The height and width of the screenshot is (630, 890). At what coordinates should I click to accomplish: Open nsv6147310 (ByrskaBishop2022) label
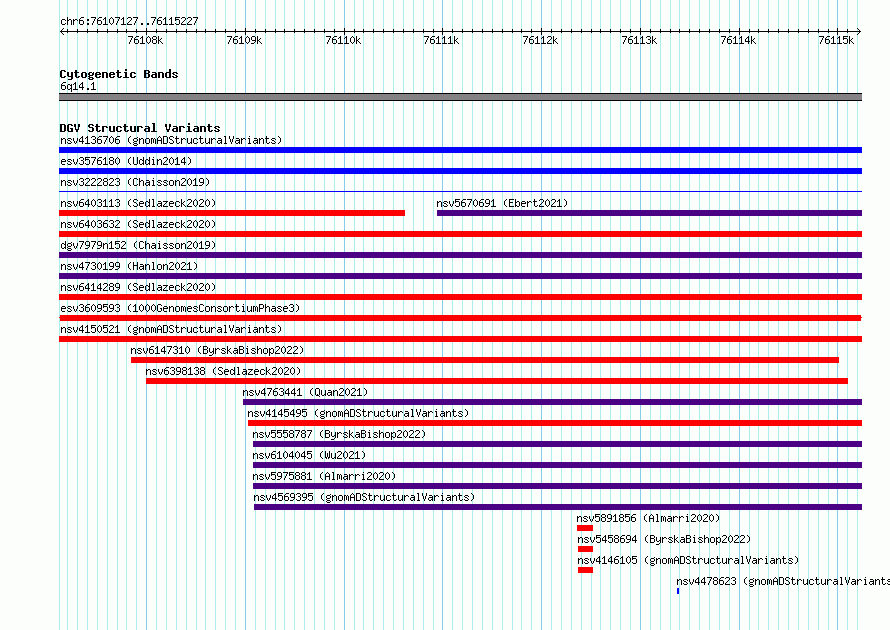pos(217,350)
